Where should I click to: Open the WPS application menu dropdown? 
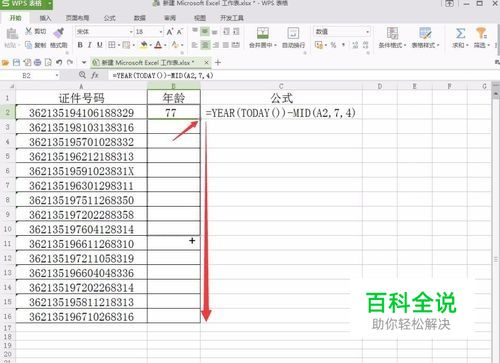click(50, 4)
